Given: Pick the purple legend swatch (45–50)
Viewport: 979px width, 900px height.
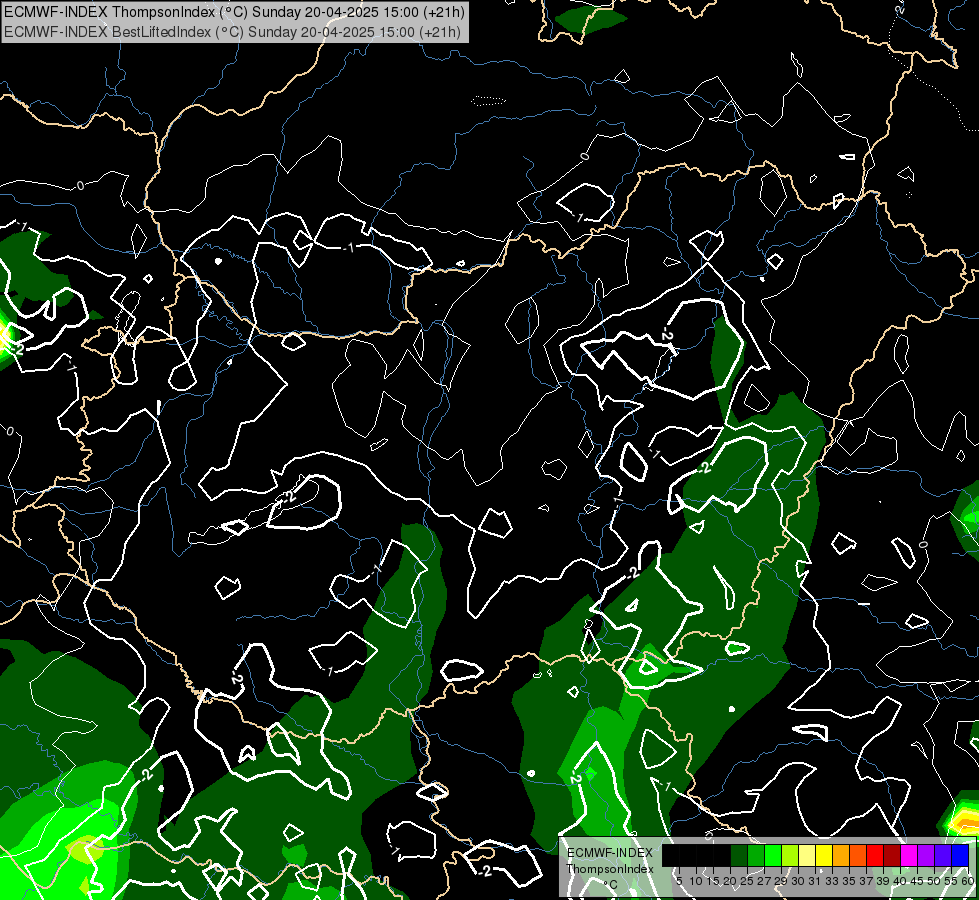Looking at the screenshot, I should click(926, 855).
